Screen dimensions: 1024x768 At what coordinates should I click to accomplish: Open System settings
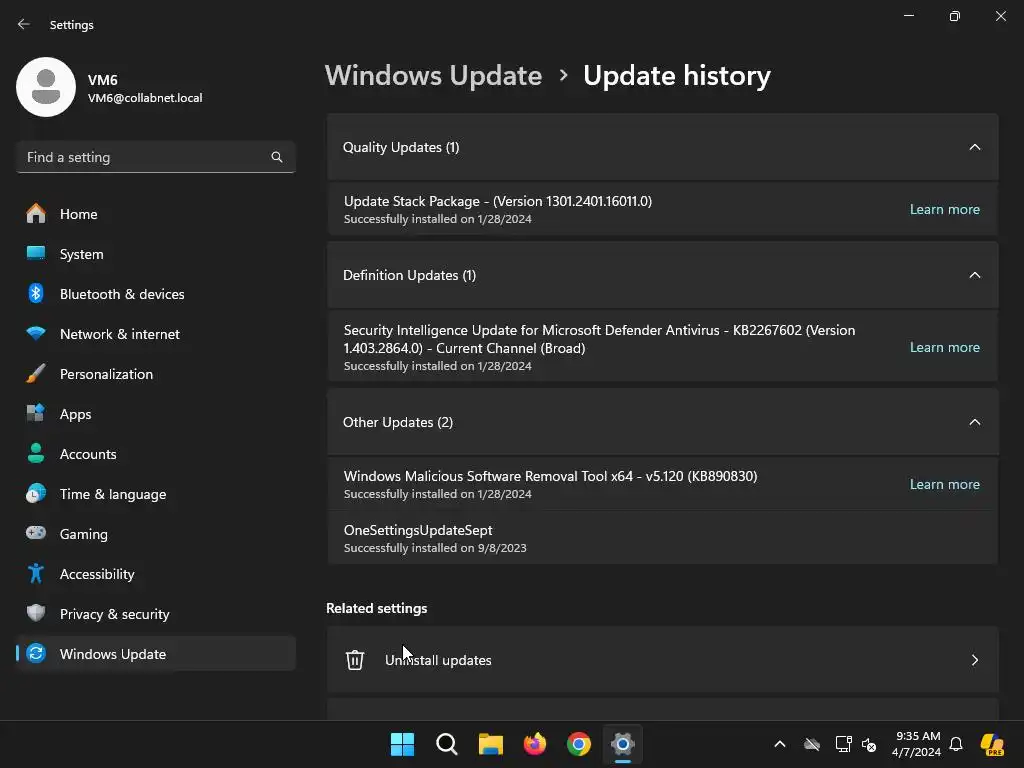pyautogui.click(x=155, y=253)
